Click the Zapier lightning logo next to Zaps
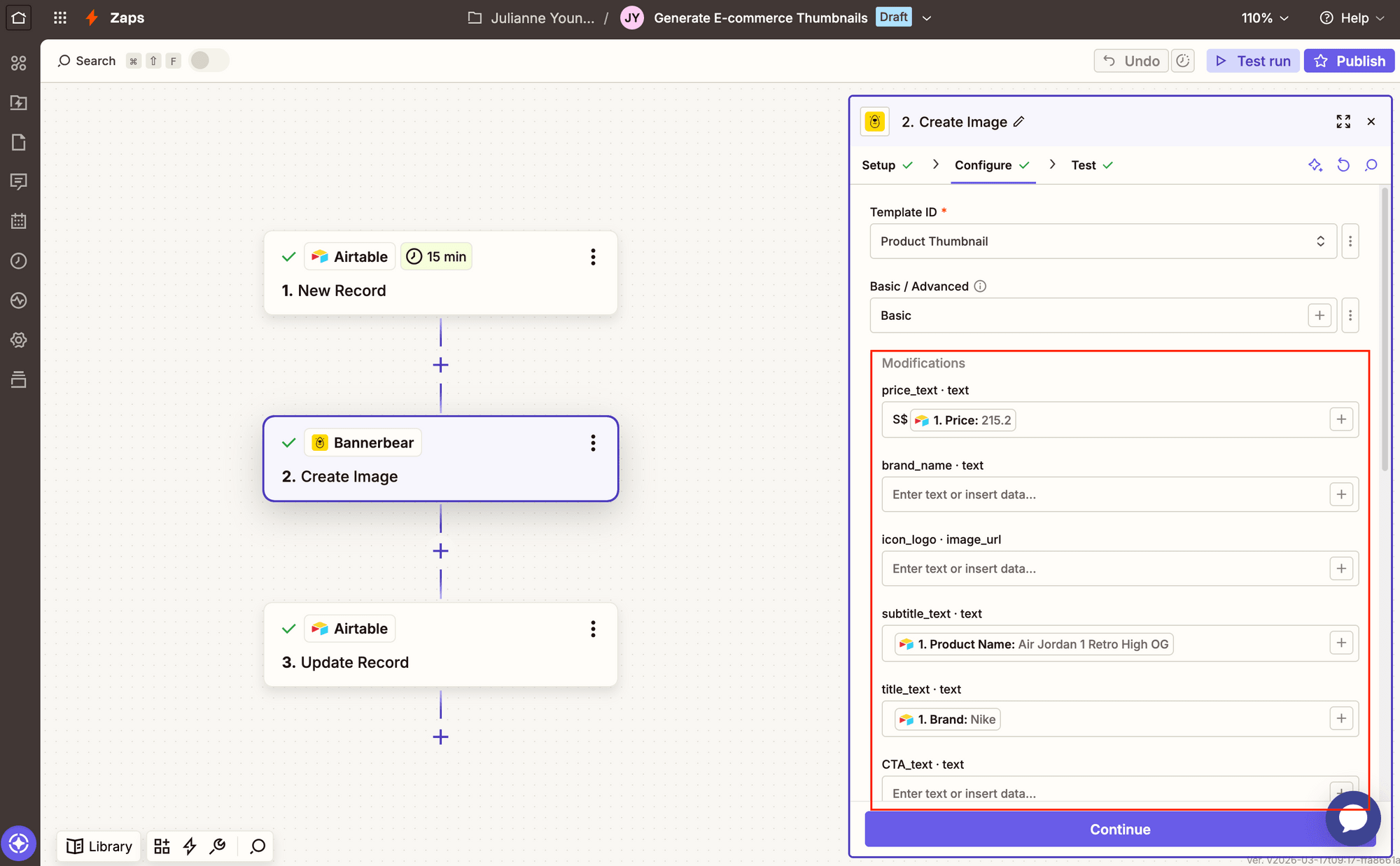Screen dimensions: 1400x866 click(x=92, y=18)
